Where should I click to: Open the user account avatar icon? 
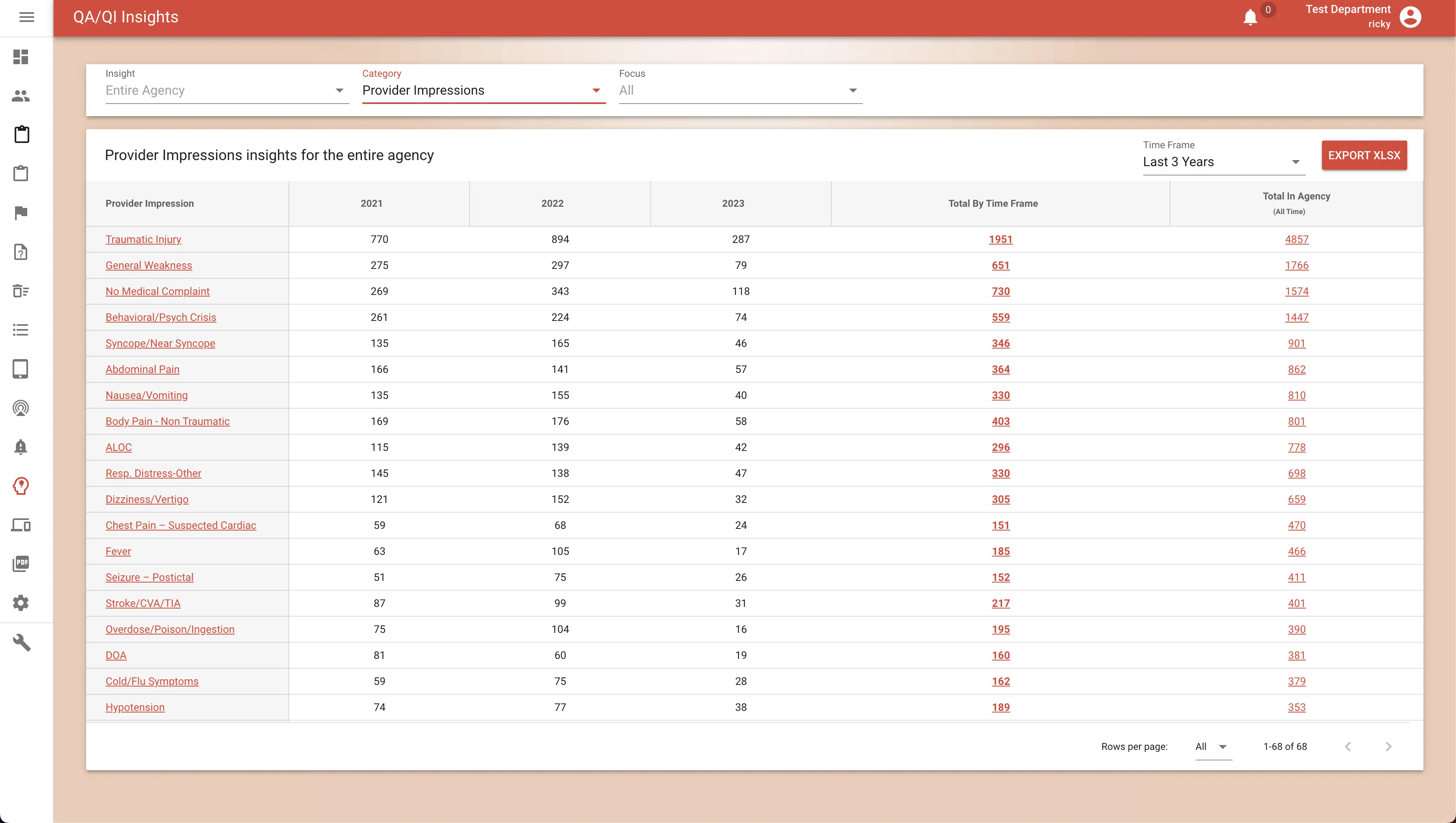tap(1410, 17)
